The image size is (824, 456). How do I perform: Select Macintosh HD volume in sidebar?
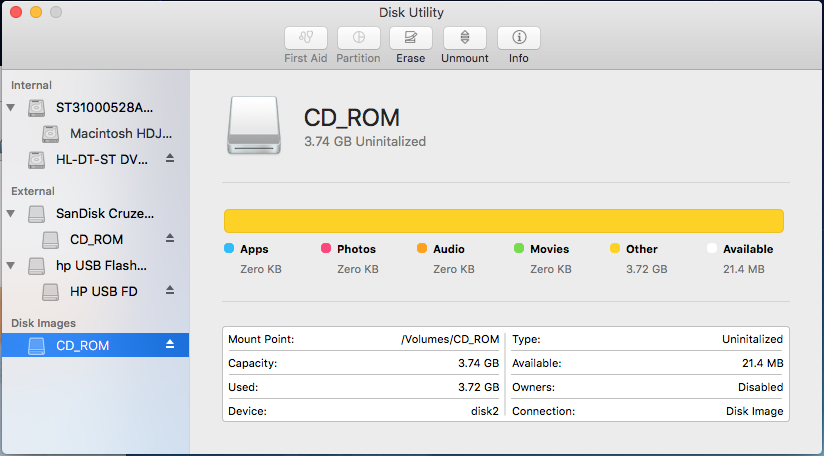[120, 133]
